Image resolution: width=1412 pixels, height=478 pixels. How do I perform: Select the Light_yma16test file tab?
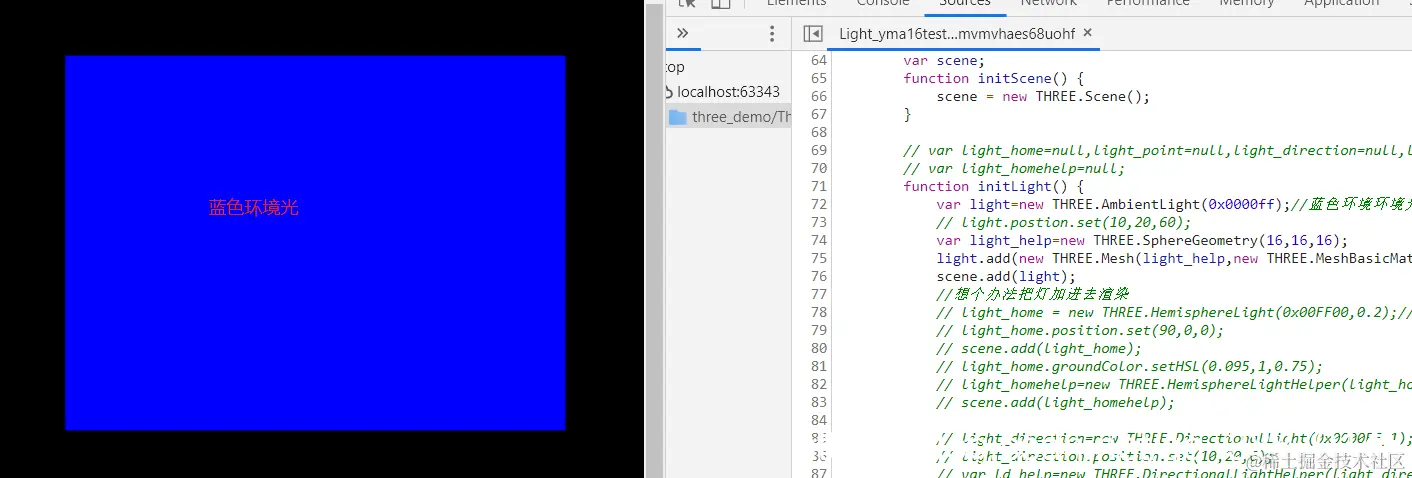click(x=956, y=34)
